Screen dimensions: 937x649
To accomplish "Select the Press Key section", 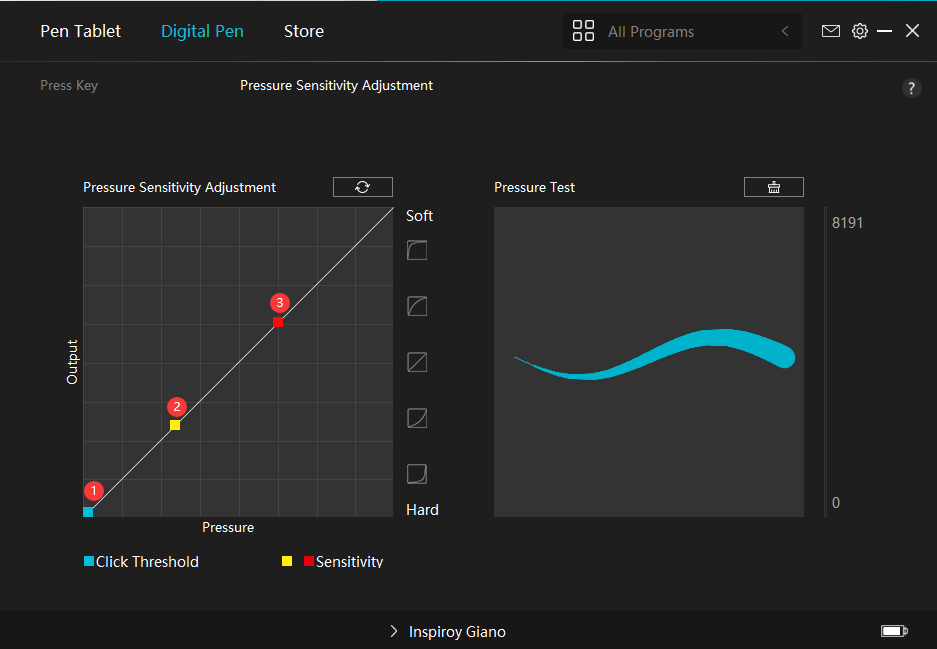I will tap(69, 85).
